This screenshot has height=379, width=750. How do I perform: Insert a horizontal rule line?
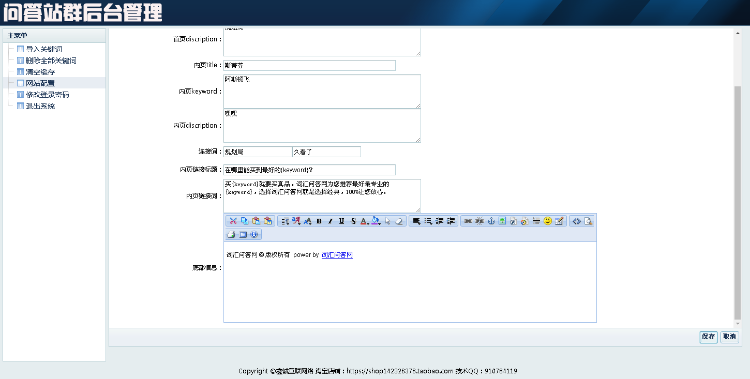tap(536, 221)
